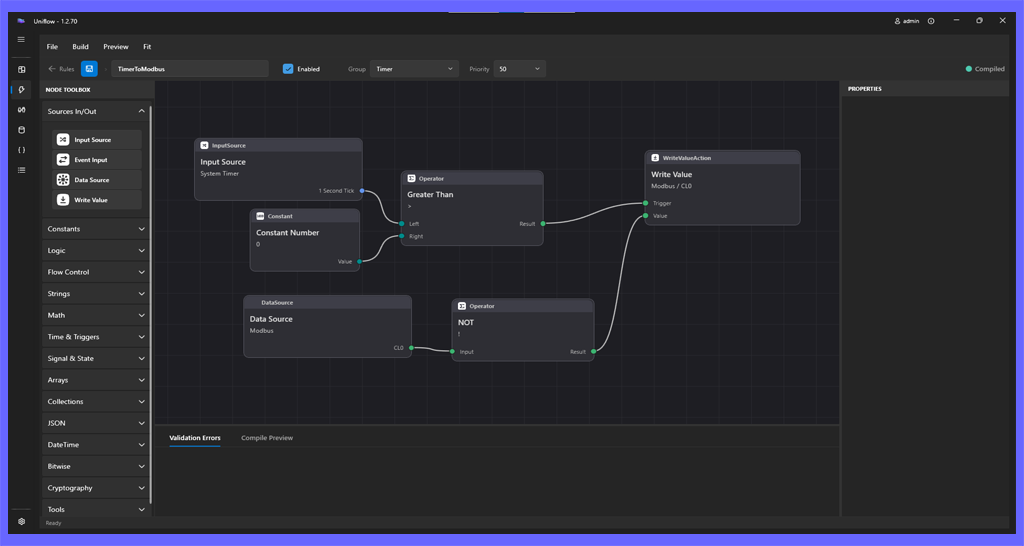Screen dimensions: 1024x546
Task: Expand the Bitwise toolbox section
Action: [96, 466]
